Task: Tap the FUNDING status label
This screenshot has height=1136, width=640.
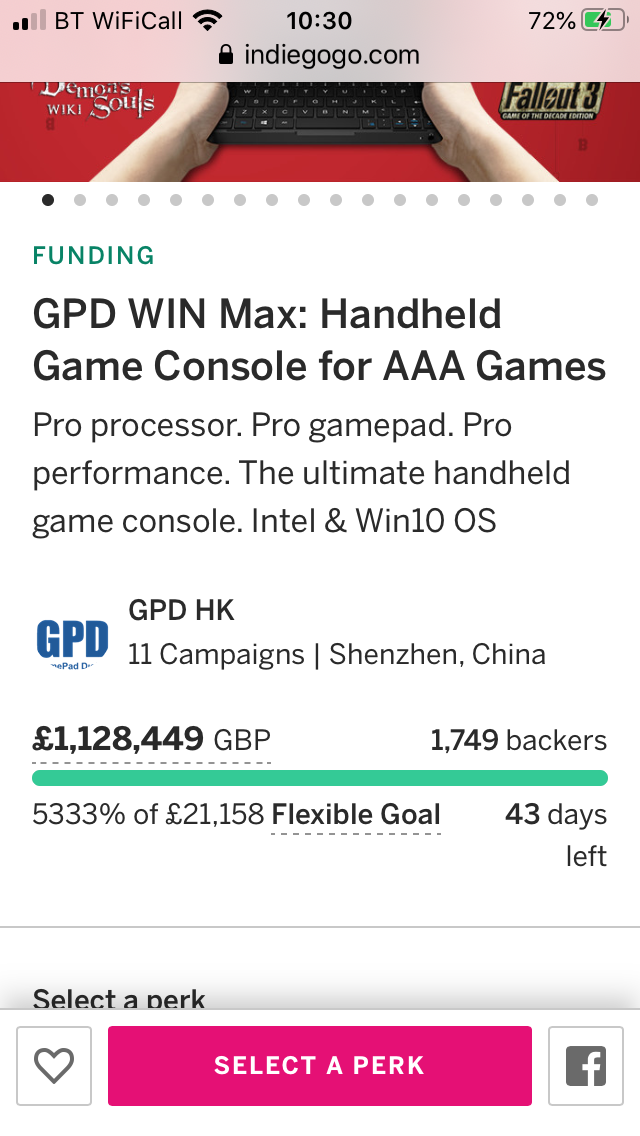Action: coord(94,256)
